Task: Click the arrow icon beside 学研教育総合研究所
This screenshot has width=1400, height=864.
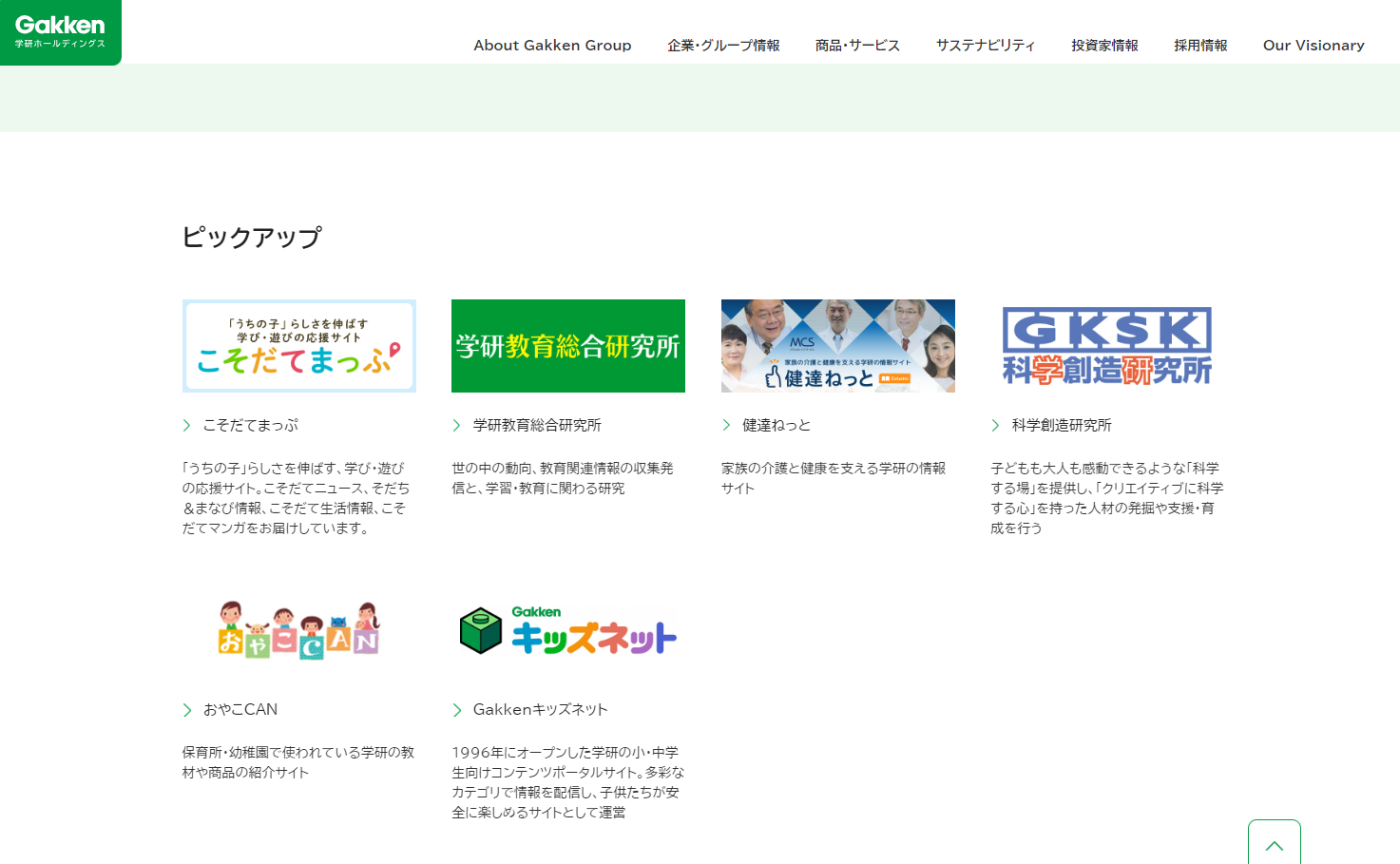Action: (456, 425)
